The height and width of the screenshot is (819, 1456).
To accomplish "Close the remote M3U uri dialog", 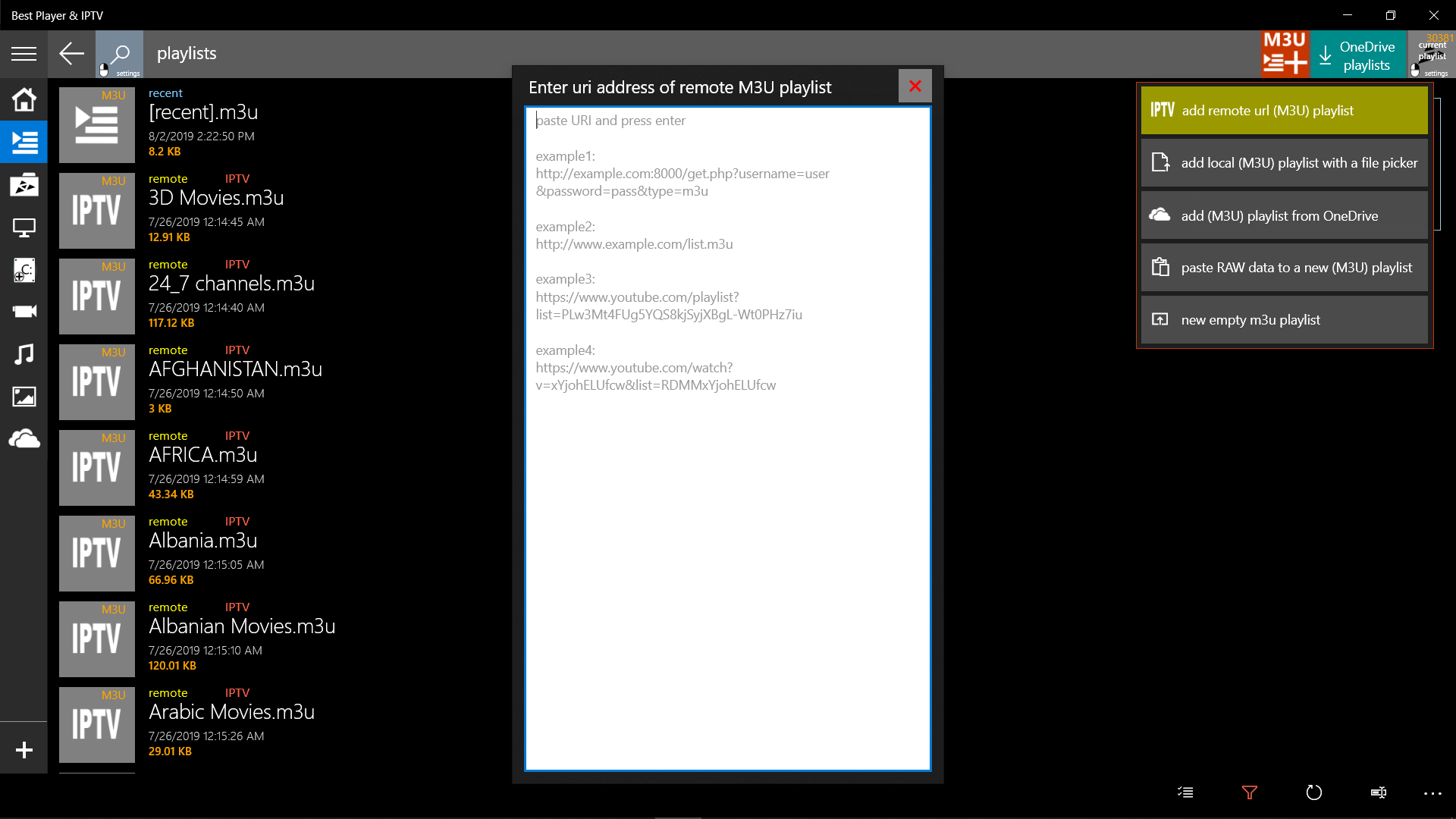I will 915,86.
